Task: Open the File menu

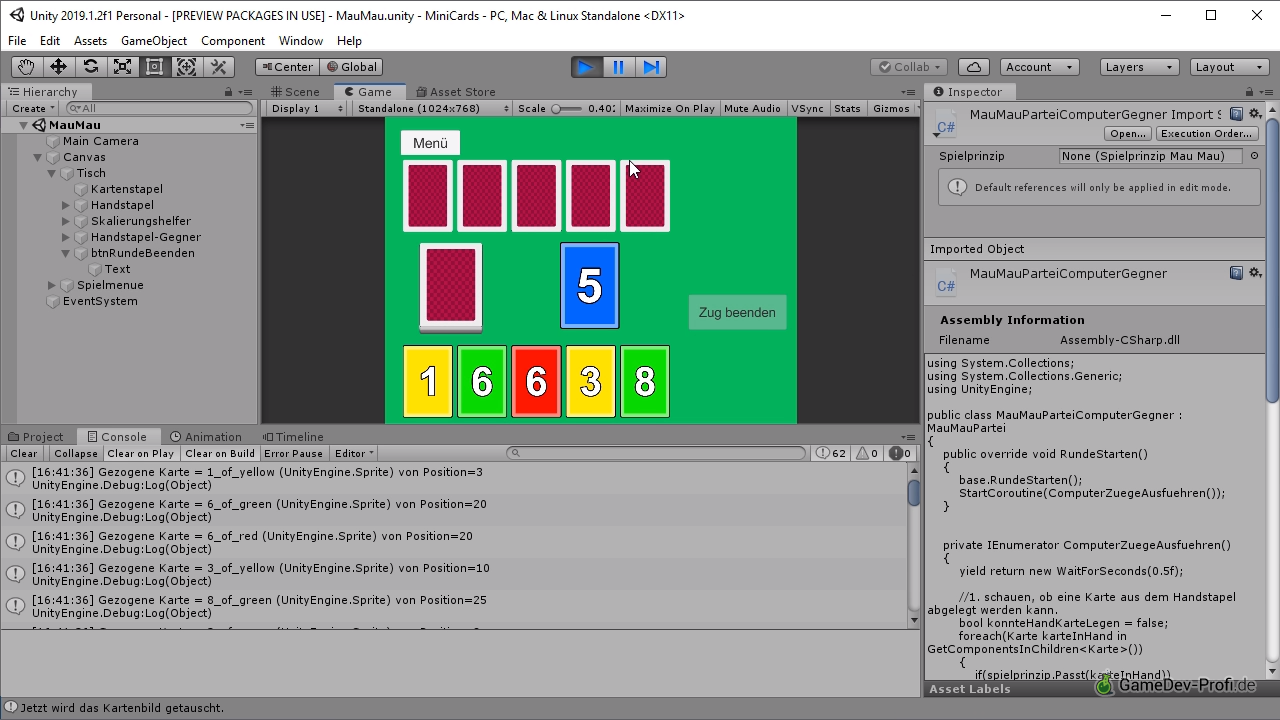Action: point(17,41)
